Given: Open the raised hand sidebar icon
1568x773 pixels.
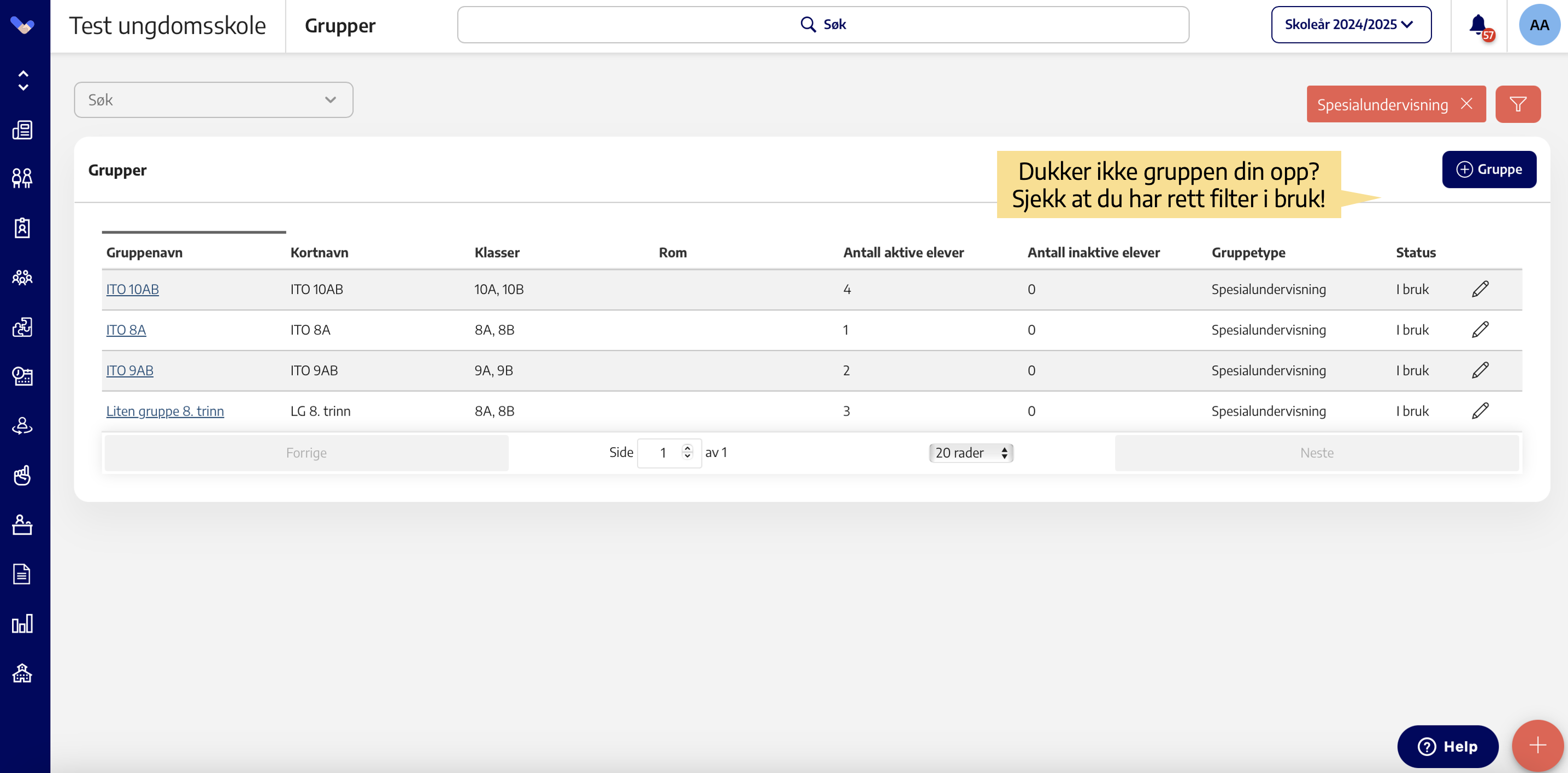Looking at the screenshot, I should [22, 475].
